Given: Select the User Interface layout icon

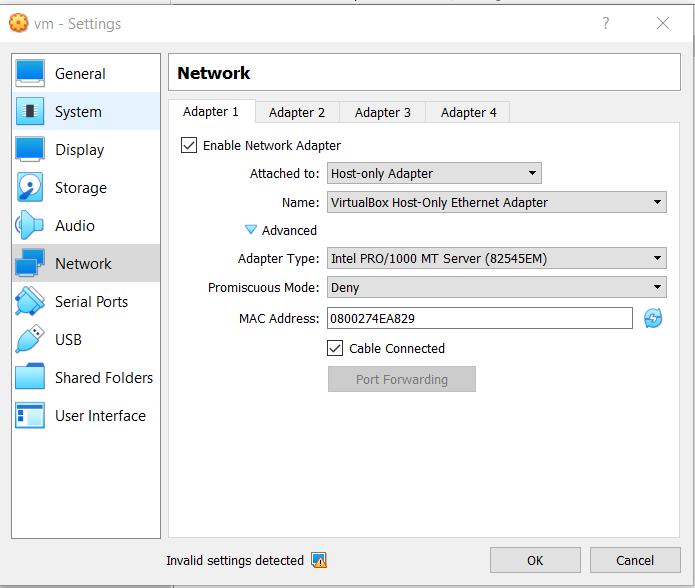Looking at the screenshot, I should [x=30, y=415].
